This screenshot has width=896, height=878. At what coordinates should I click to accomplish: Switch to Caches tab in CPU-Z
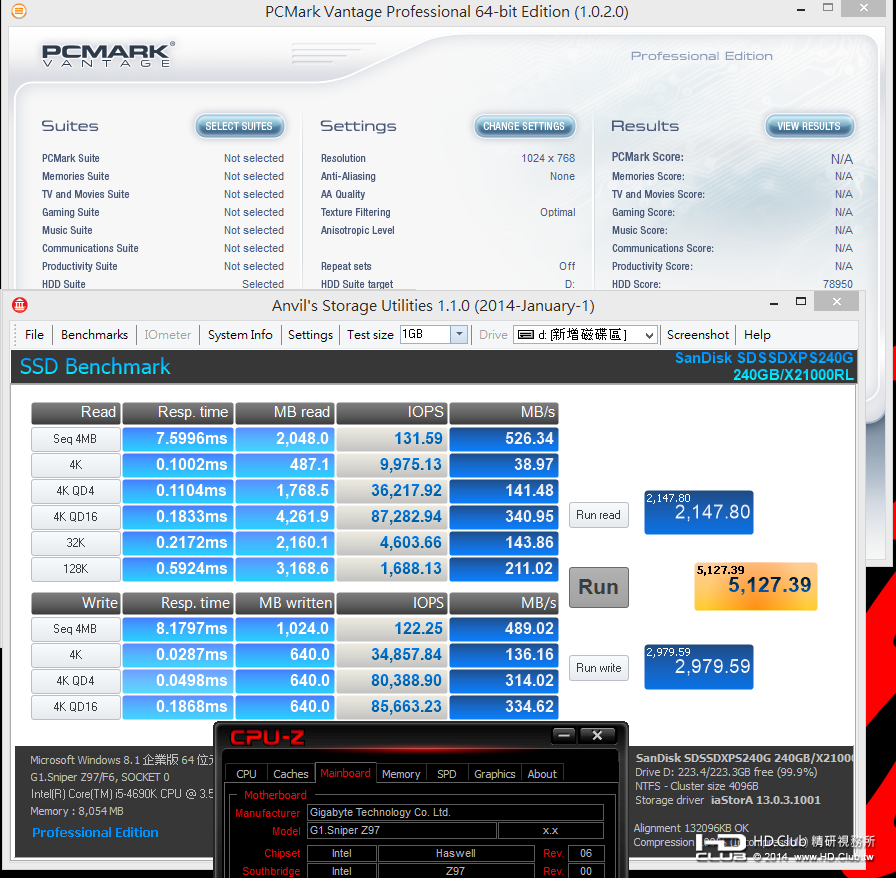pos(291,774)
